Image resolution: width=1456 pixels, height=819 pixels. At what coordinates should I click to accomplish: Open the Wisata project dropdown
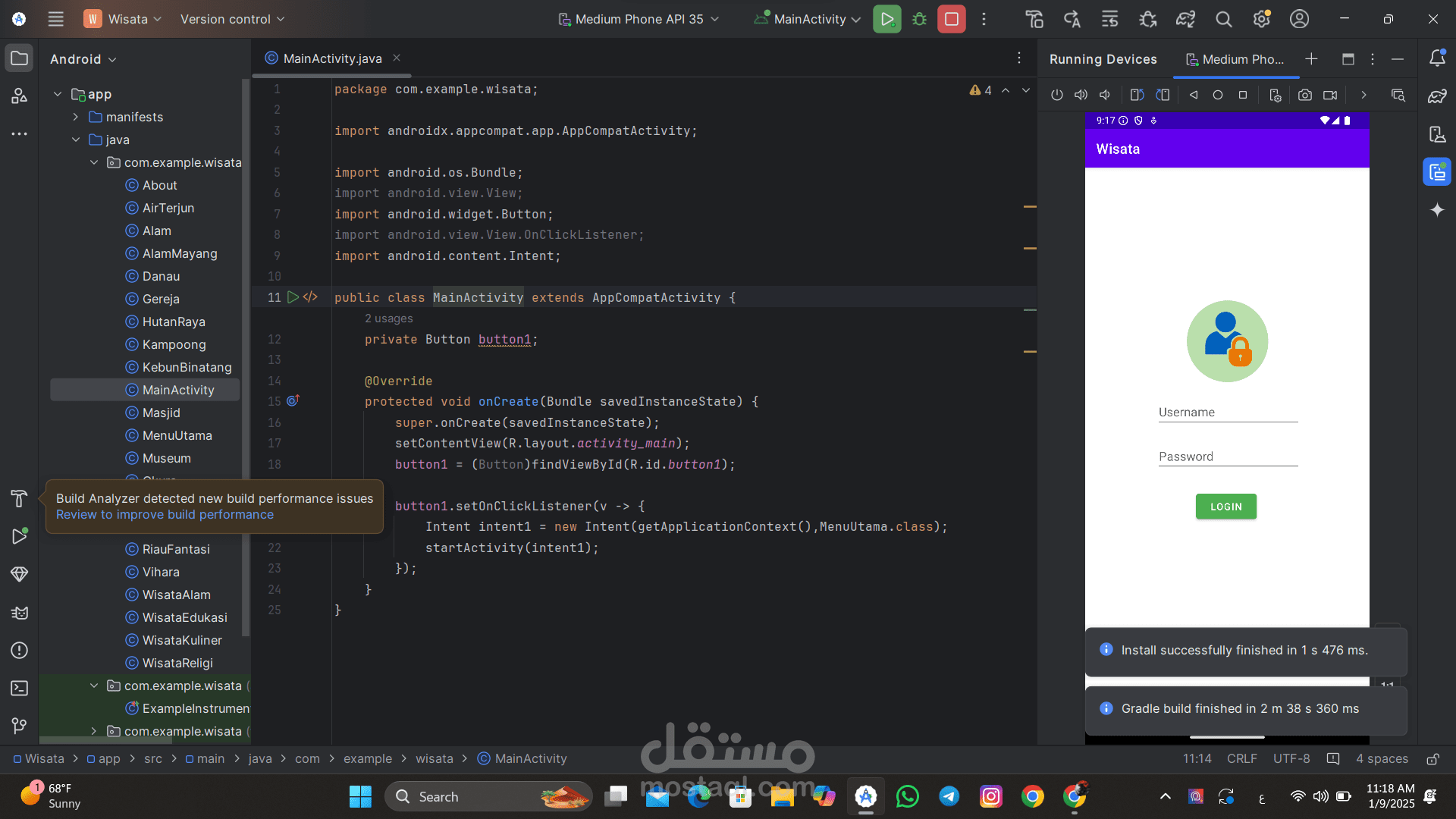(x=124, y=19)
